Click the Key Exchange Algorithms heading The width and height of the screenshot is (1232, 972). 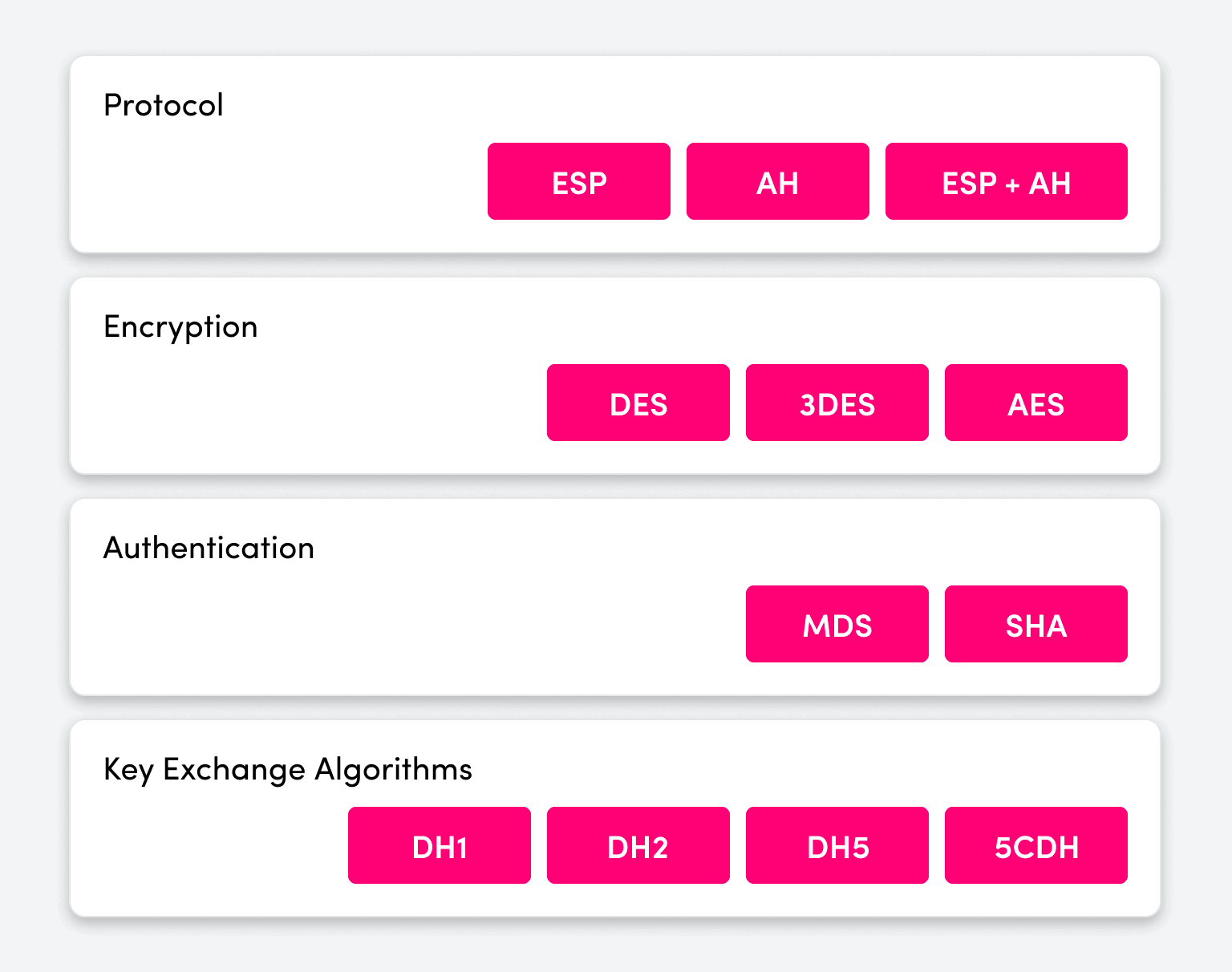point(288,770)
